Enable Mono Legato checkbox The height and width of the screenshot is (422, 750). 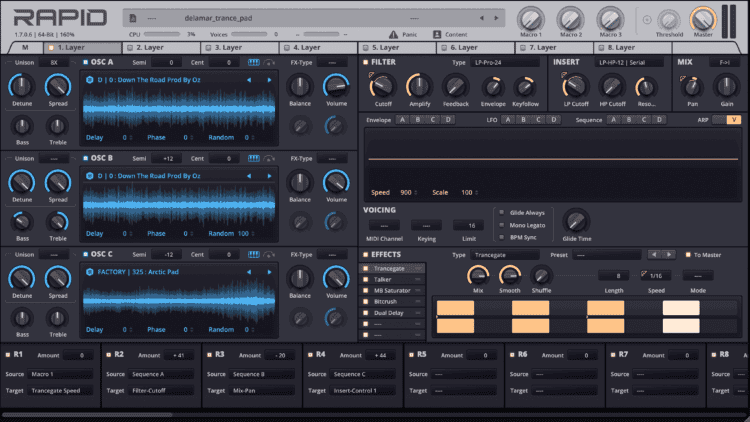[502, 225]
